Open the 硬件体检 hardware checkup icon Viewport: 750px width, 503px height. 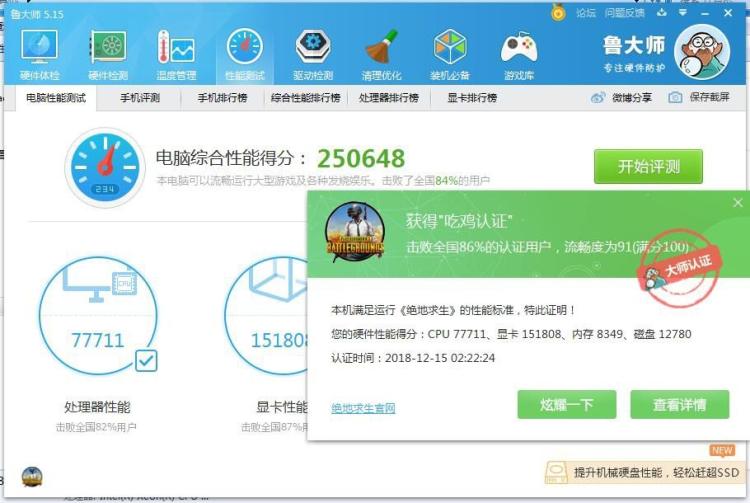coord(39,54)
